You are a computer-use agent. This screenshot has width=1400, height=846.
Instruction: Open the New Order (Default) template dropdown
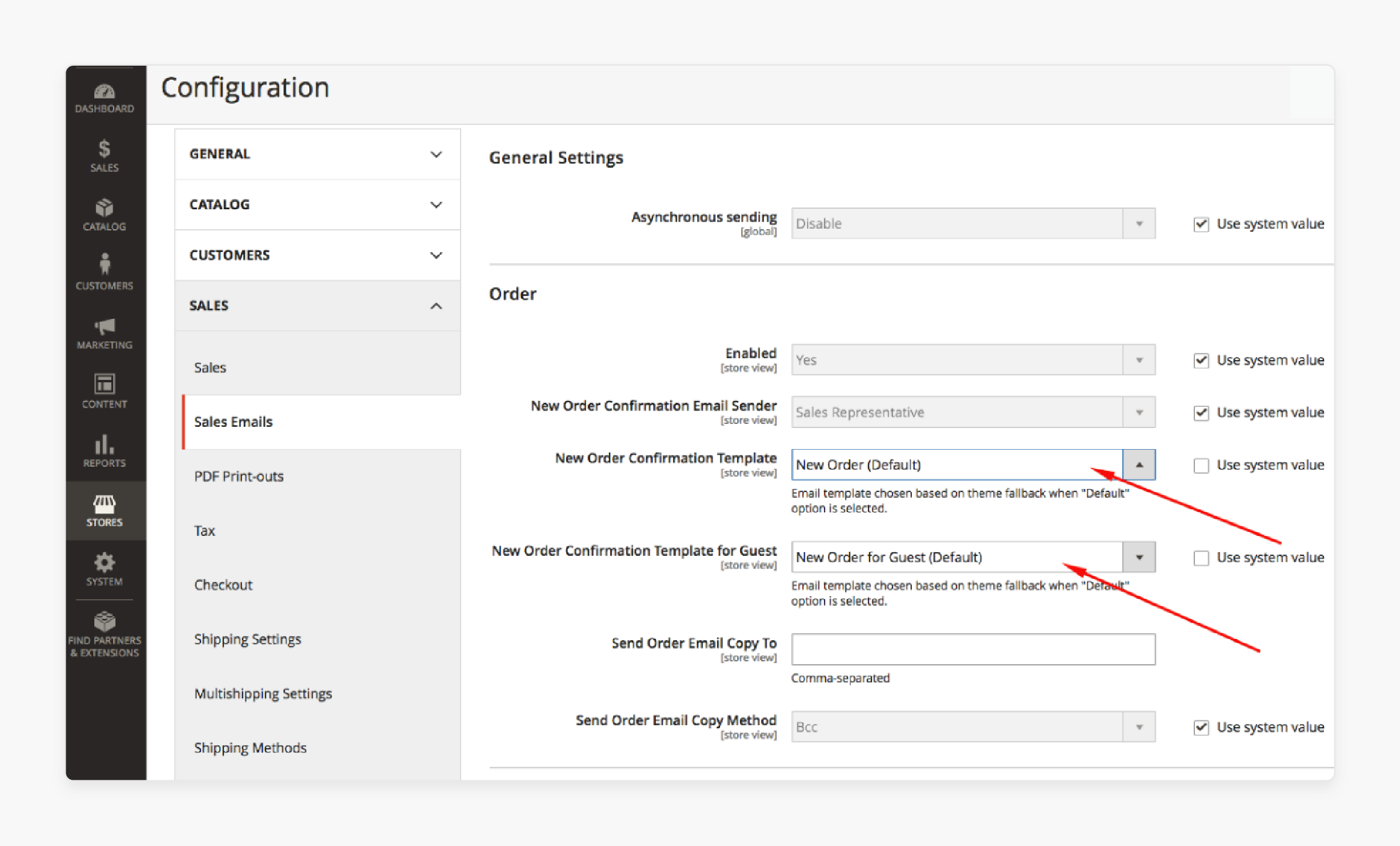[973, 465]
